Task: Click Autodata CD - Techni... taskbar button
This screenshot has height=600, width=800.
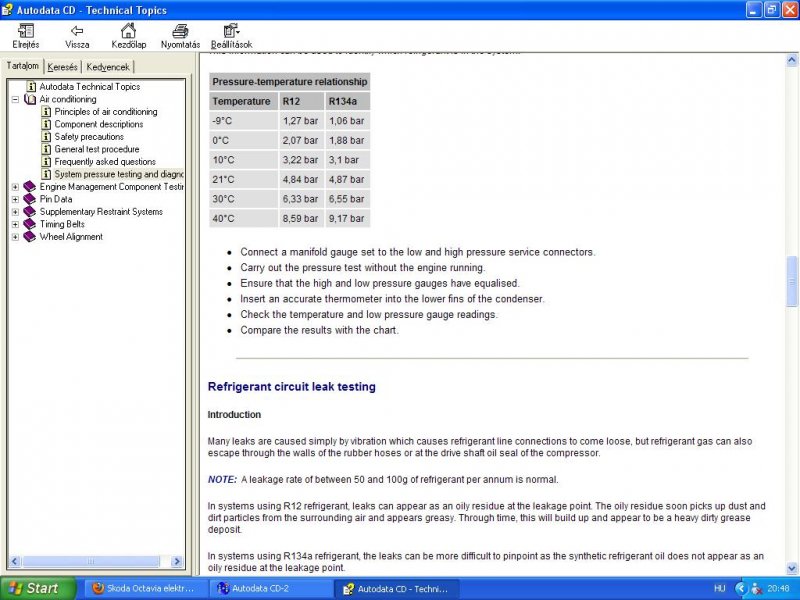Action: pyautogui.click(x=396, y=588)
